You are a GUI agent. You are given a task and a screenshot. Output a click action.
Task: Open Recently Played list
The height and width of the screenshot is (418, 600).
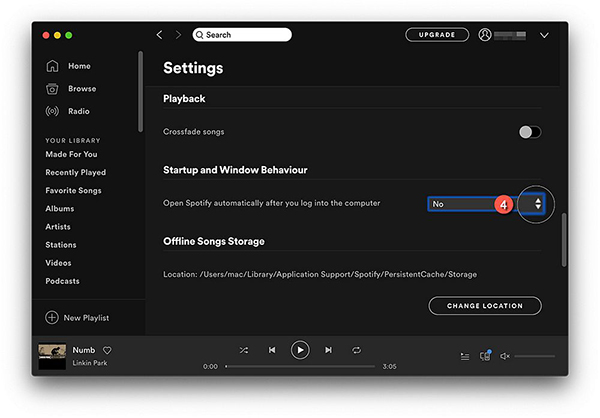tap(76, 172)
